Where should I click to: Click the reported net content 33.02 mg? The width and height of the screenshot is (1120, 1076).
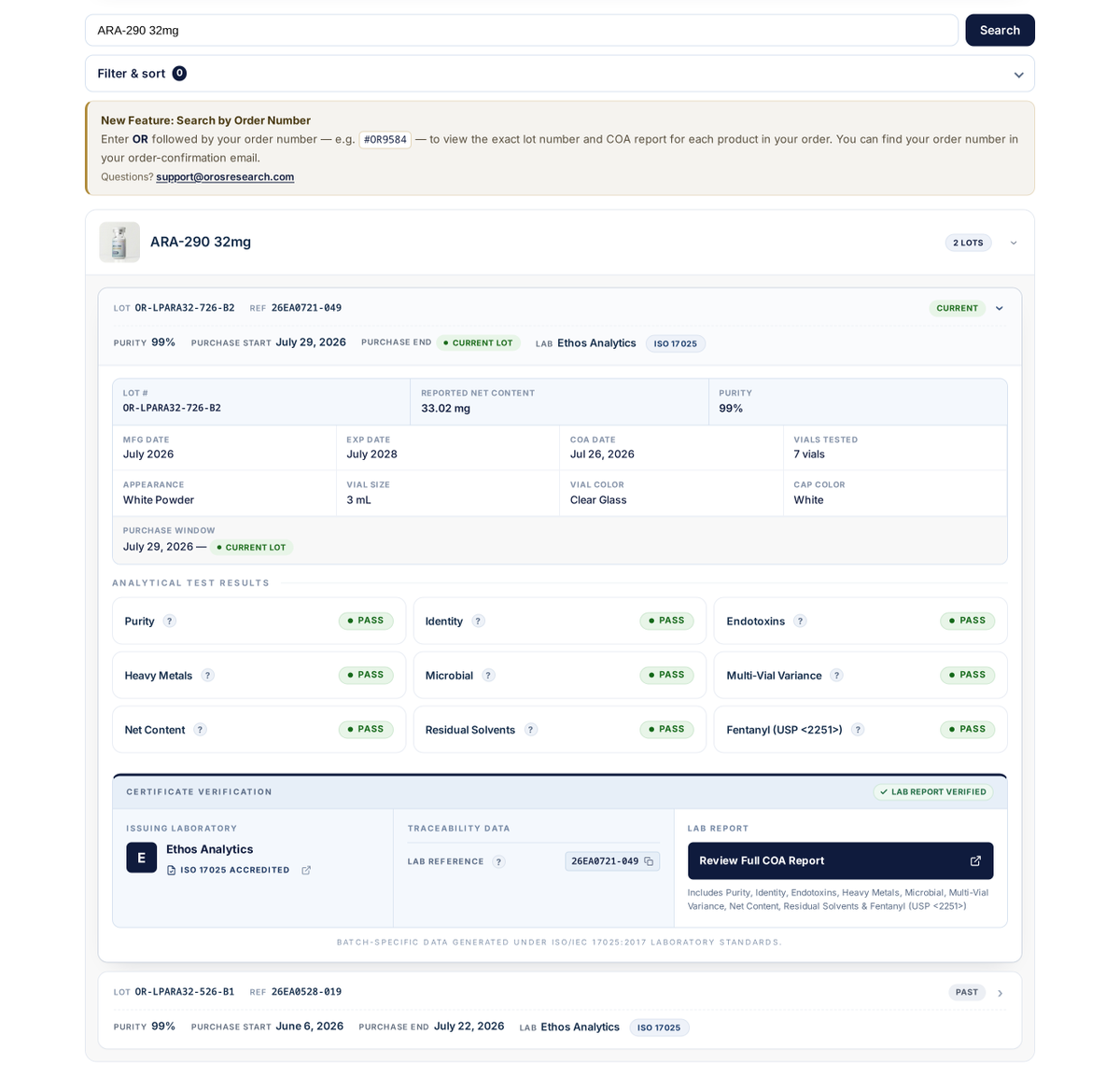coord(446,409)
